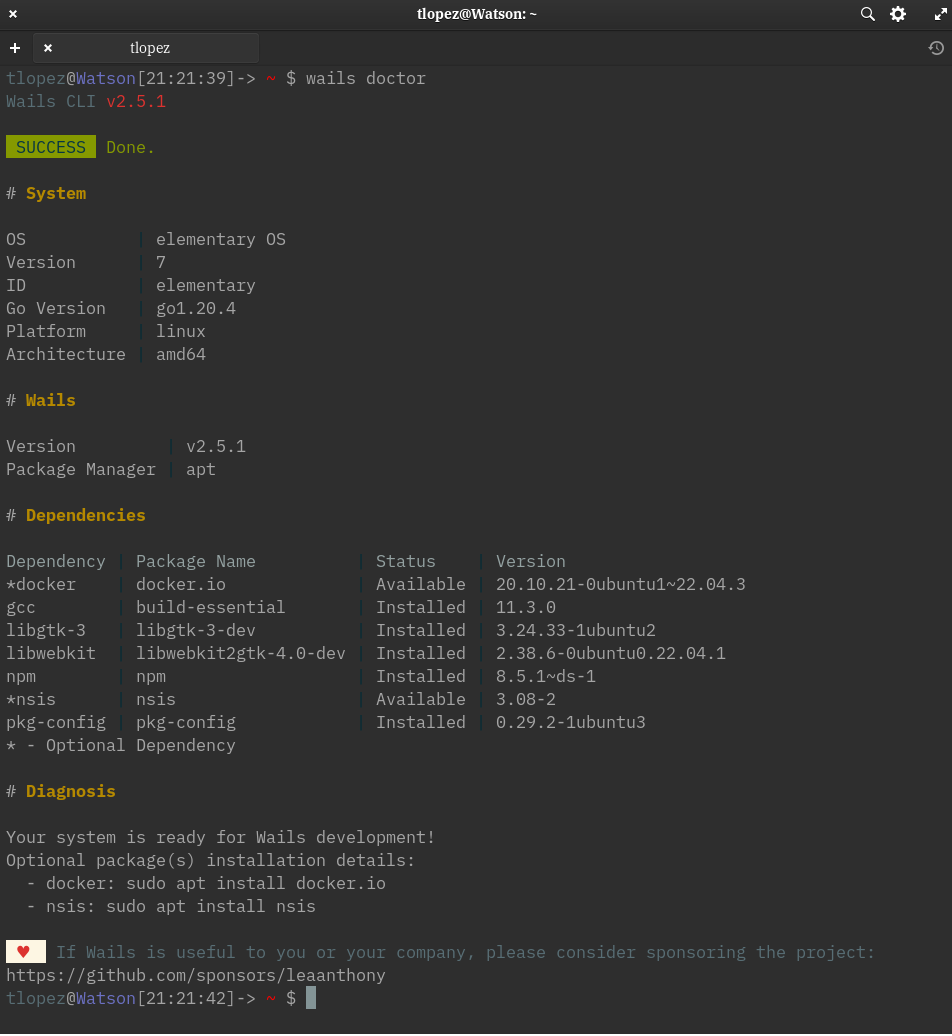Open the closed tabs history button
Viewport: 952px width, 1036px height.
point(936,48)
